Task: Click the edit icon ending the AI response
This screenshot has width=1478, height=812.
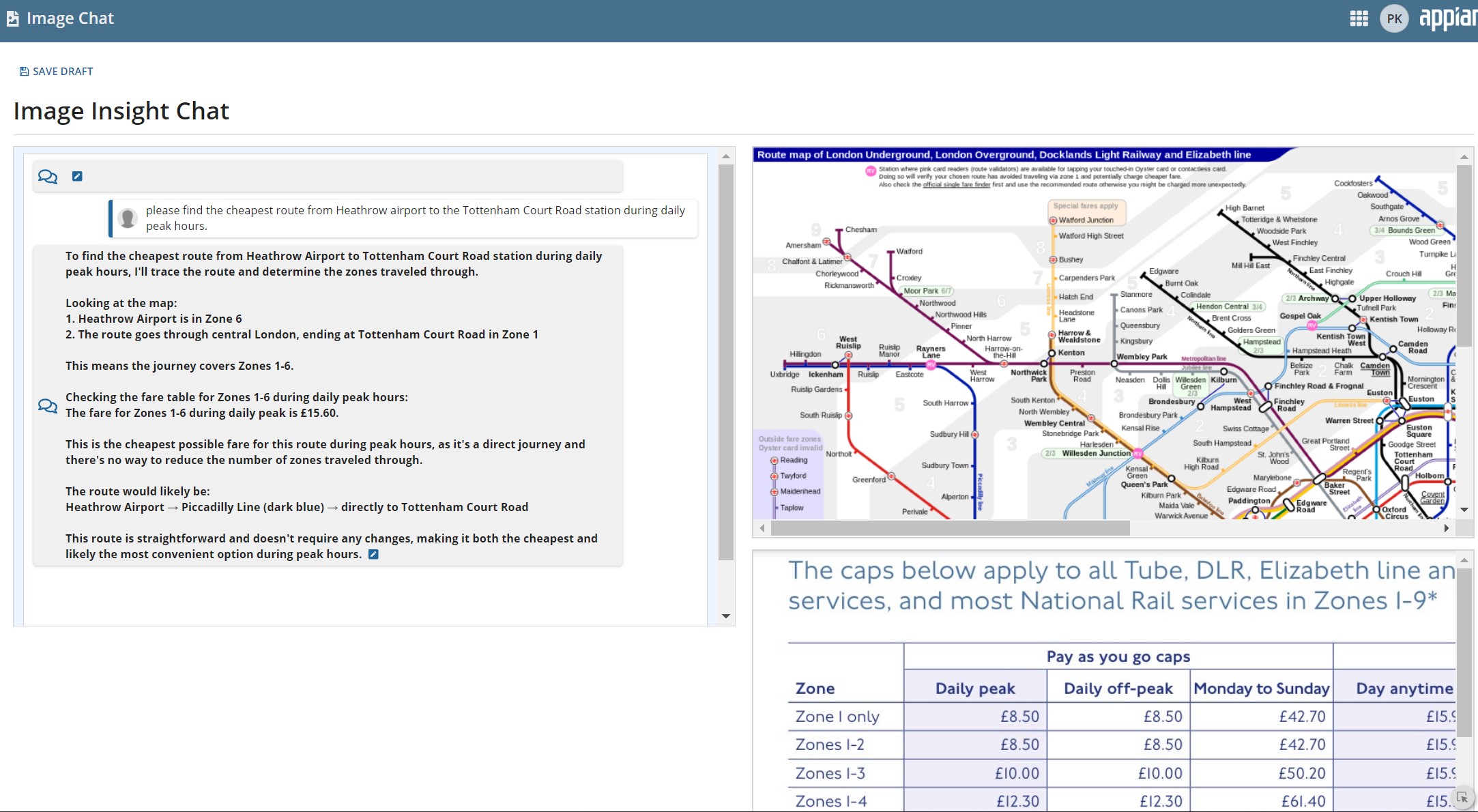Action: pyautogui.click(x=373, y=554)
